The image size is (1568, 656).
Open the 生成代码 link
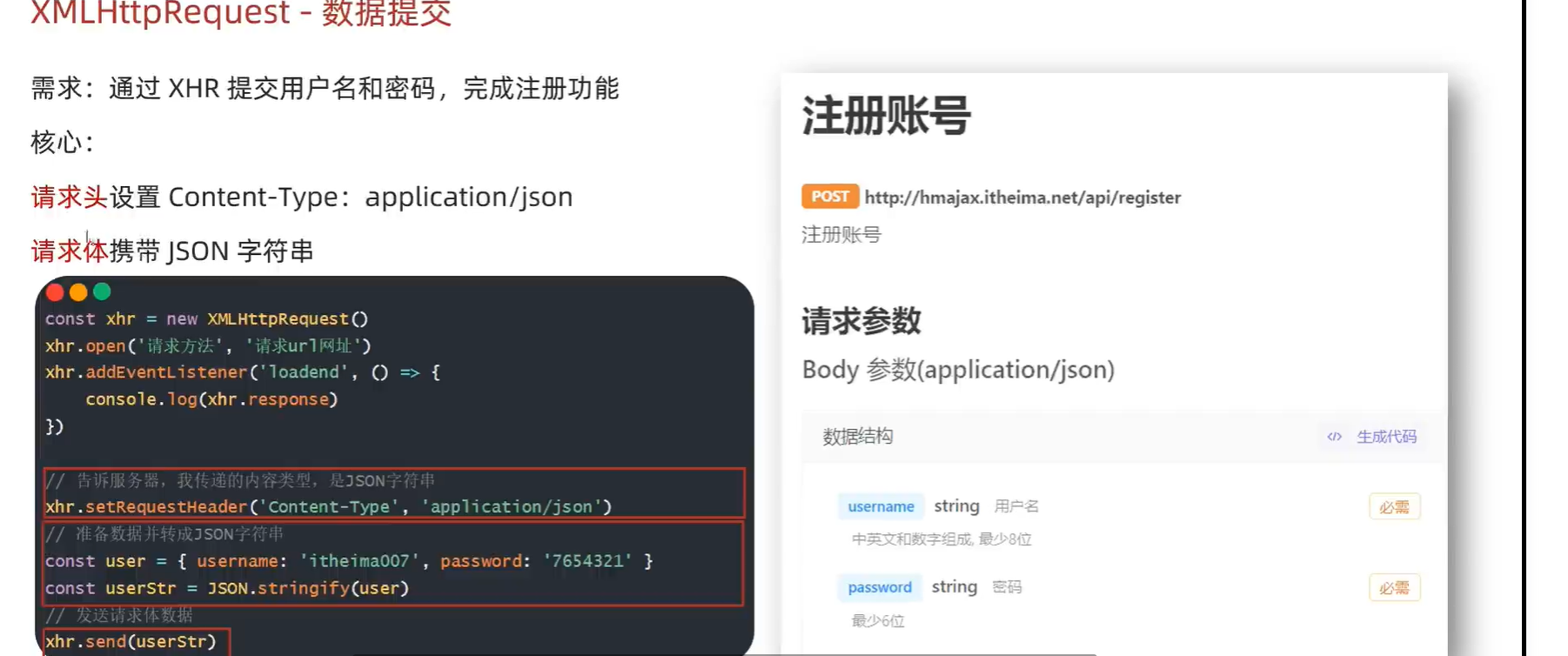[1386, 437]
